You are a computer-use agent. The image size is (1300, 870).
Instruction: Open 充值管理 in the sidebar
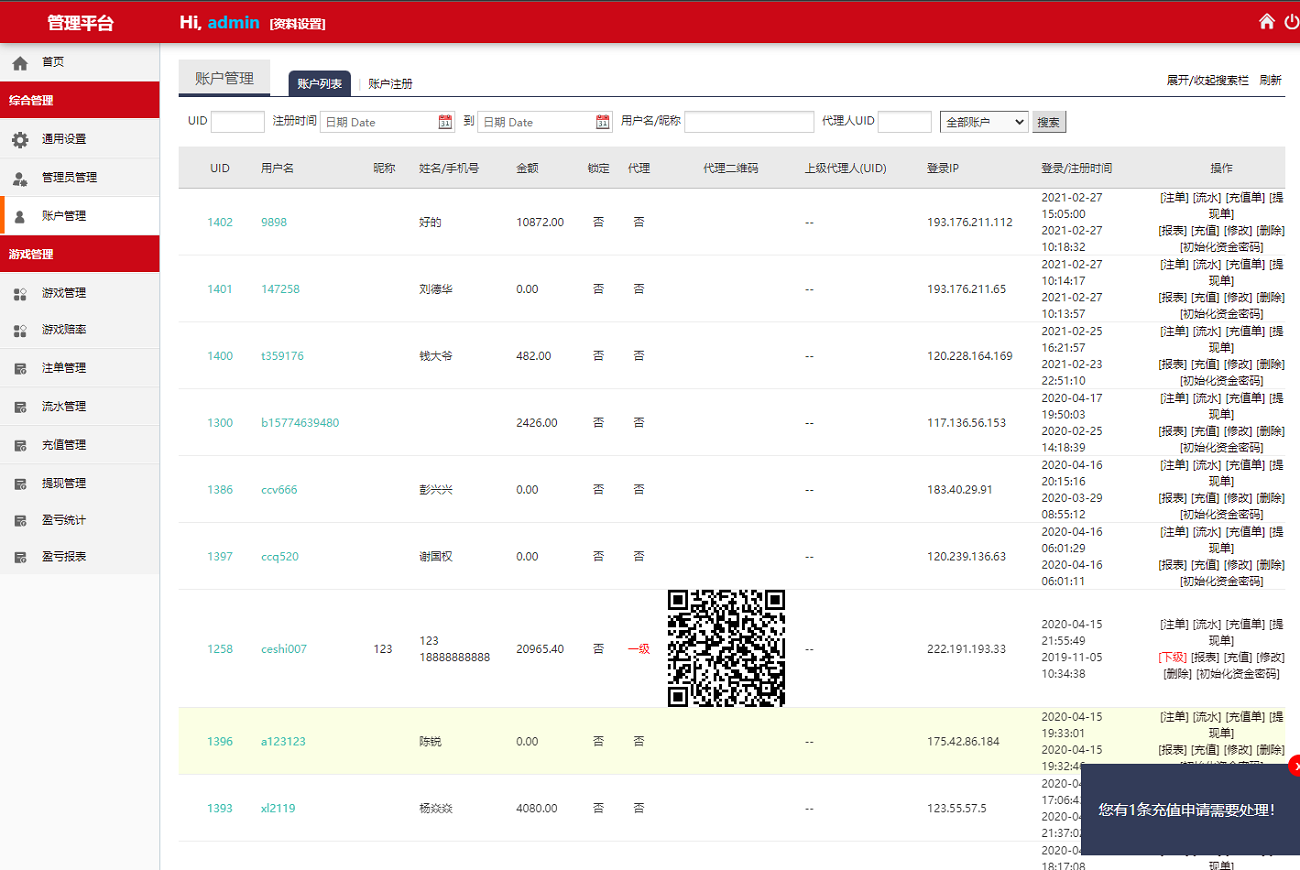point(64,445)
